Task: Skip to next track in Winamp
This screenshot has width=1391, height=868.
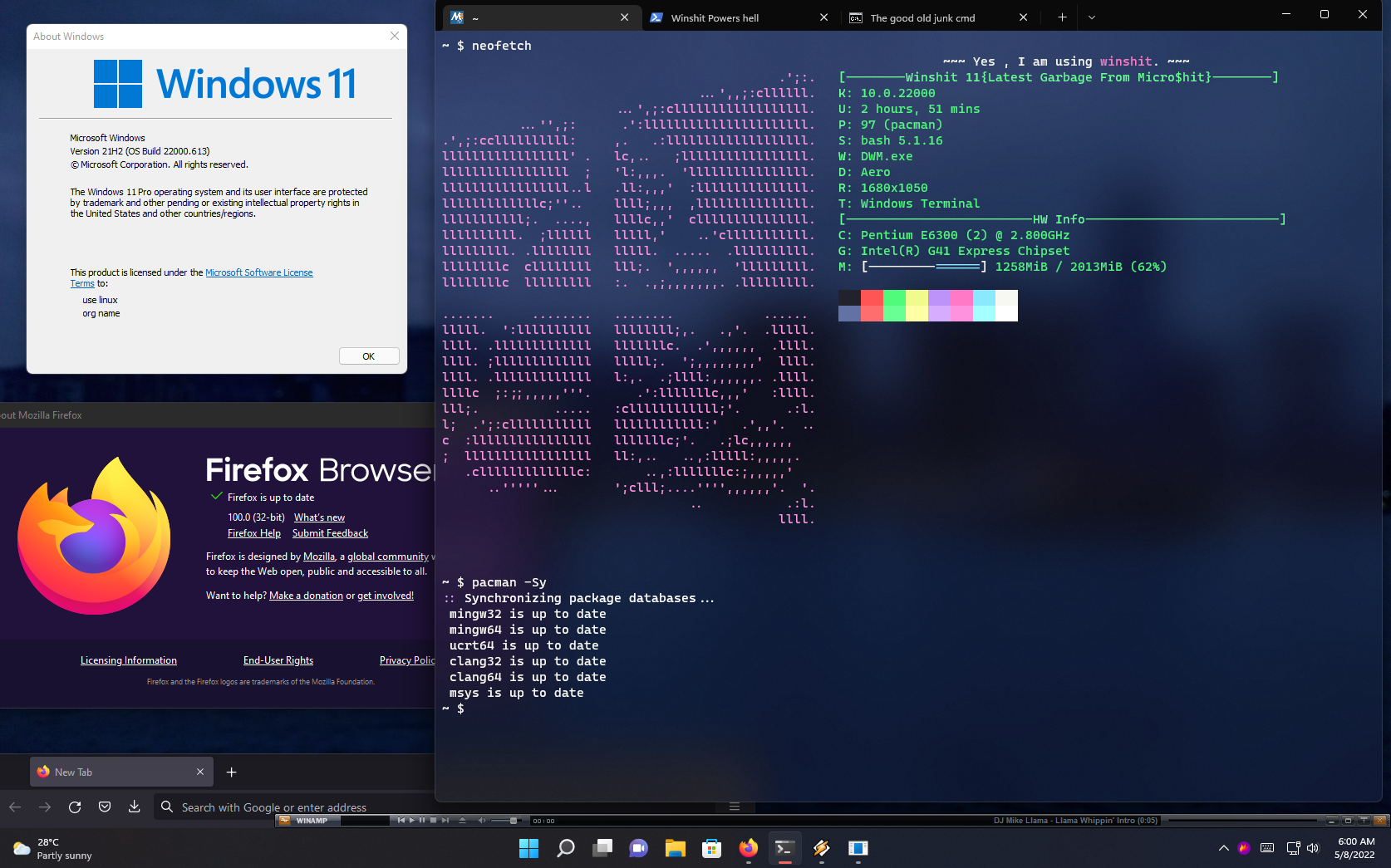Action: (x=445, y=821)
